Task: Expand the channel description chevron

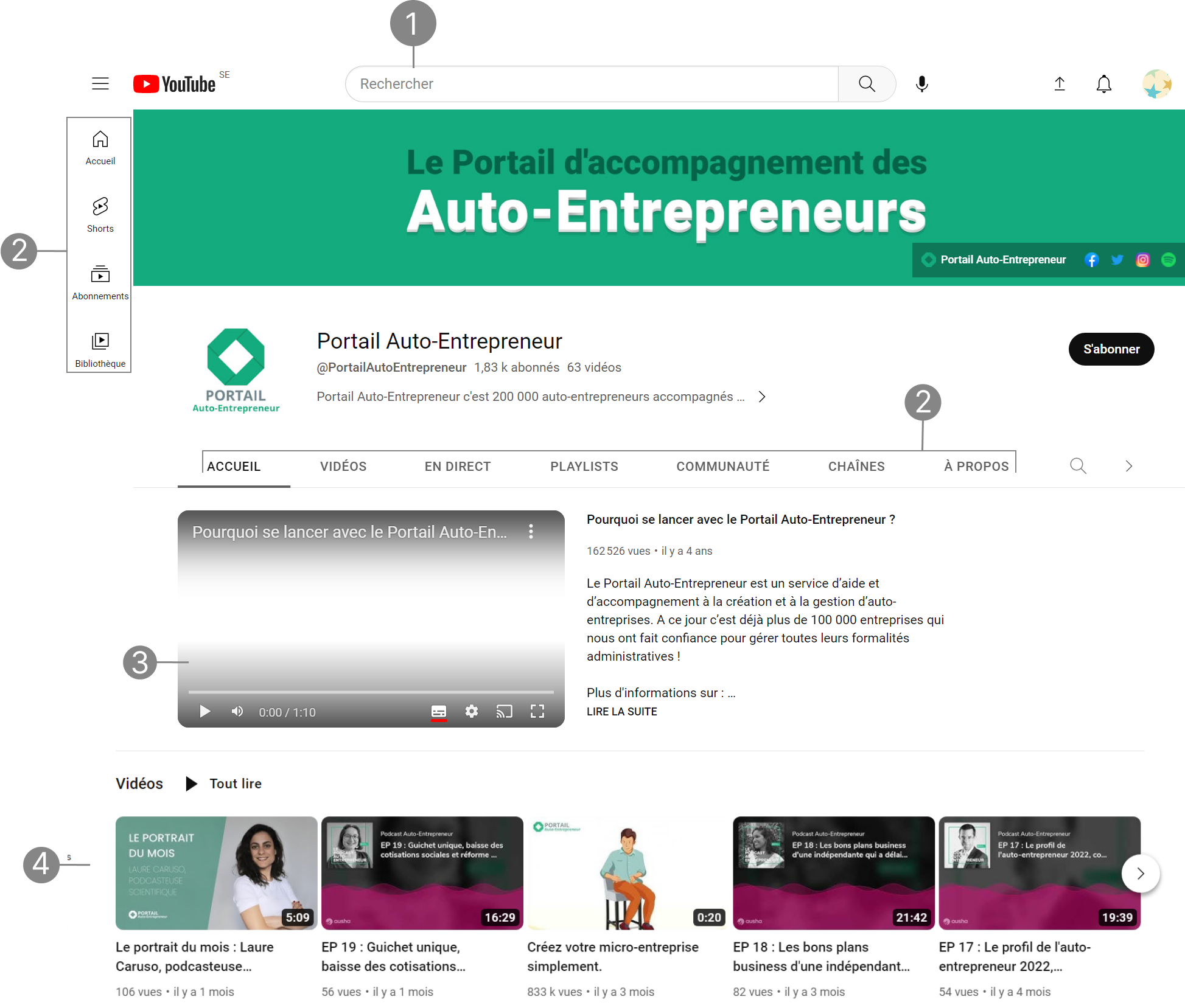Action: point(762,397)
